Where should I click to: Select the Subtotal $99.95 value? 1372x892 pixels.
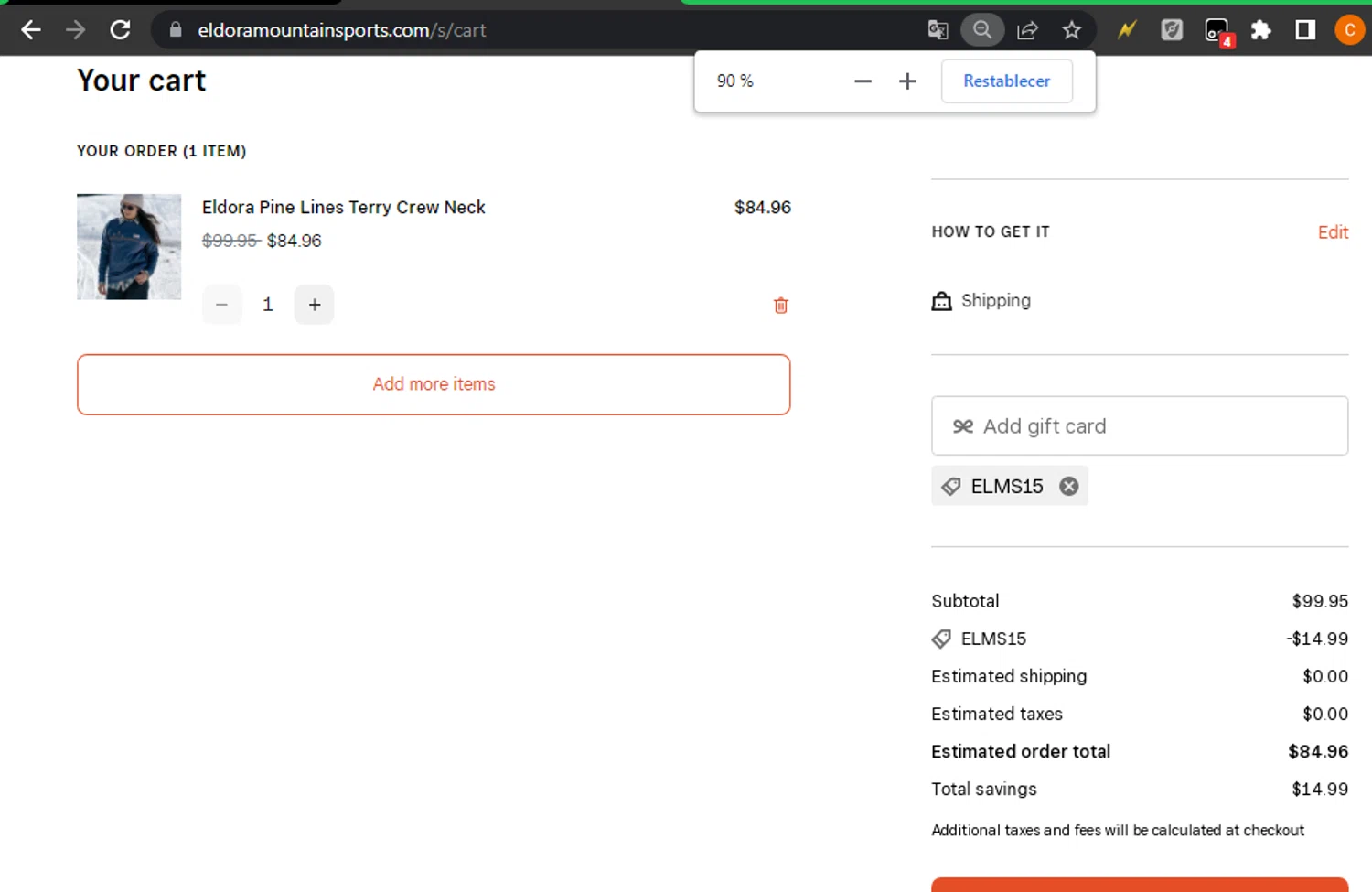(1320, 601)
